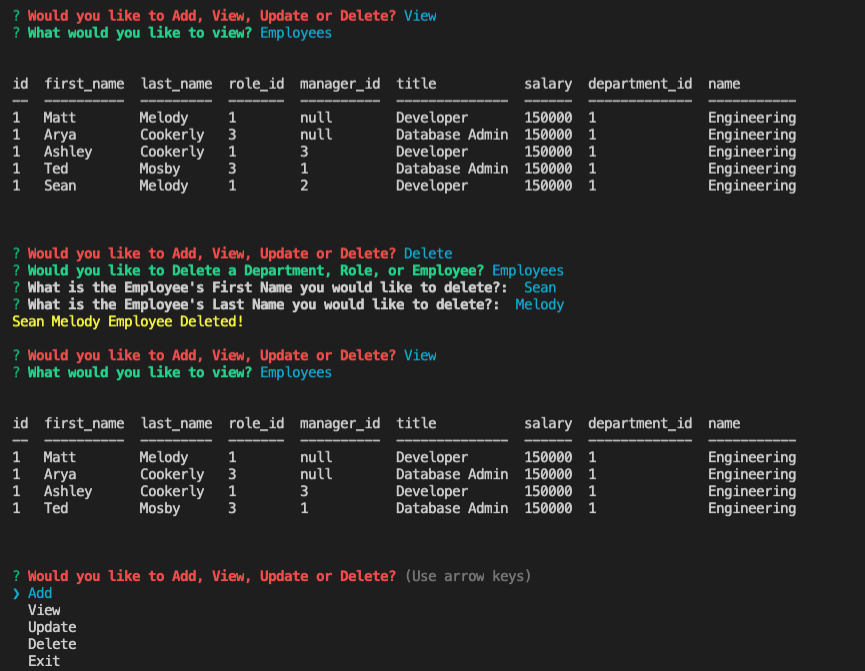
Task: Click the 'salary' header in second table
Action: pyautogui.click(x=548, y=424)
